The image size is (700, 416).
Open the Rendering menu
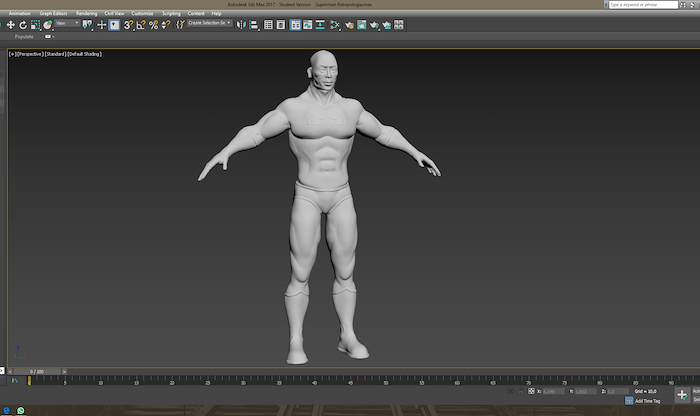86,13
